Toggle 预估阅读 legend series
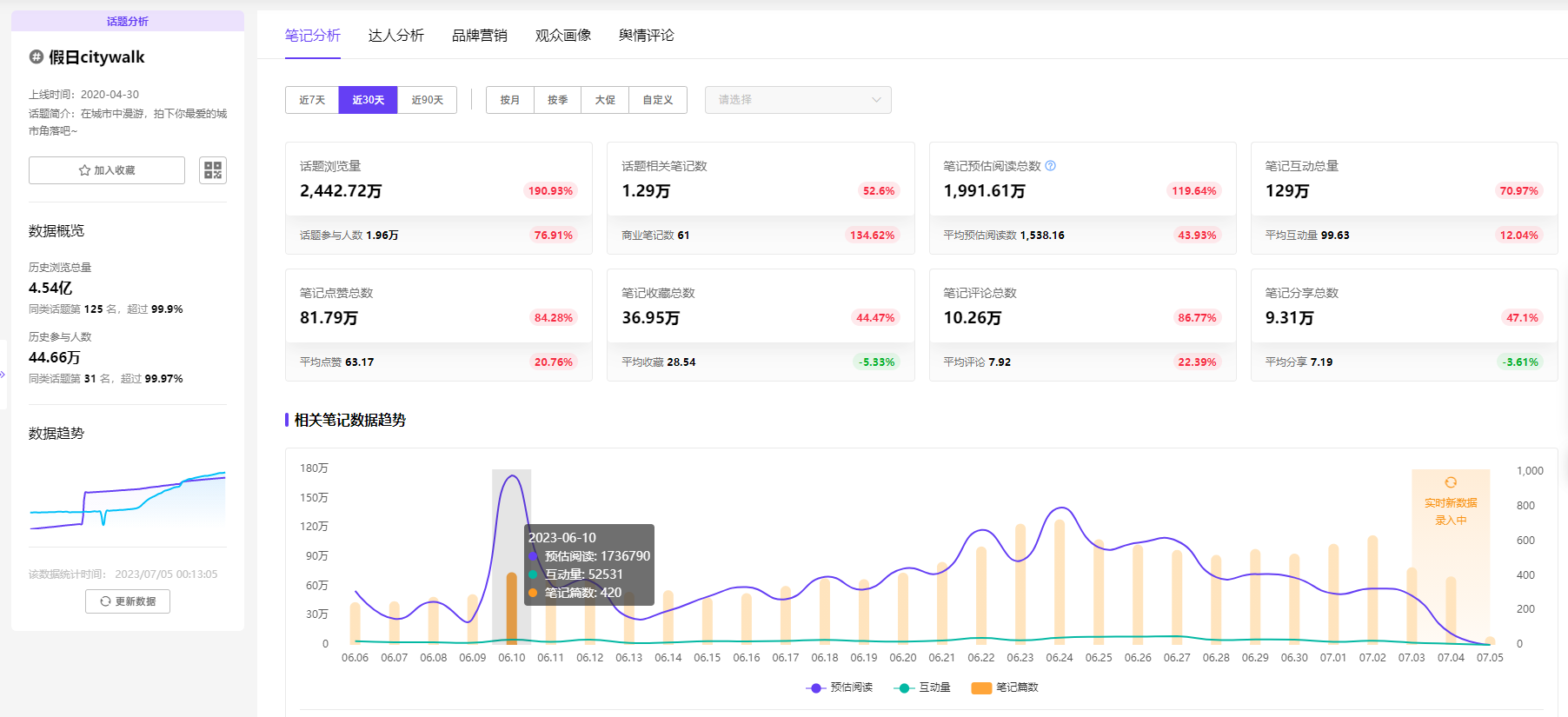 [840, 687]
